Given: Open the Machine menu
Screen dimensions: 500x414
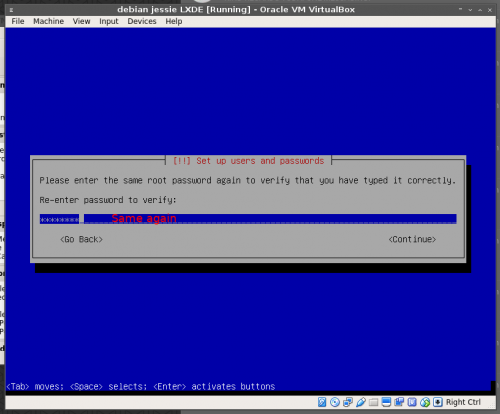Looking at the screenshot, I should coord(48,21).
